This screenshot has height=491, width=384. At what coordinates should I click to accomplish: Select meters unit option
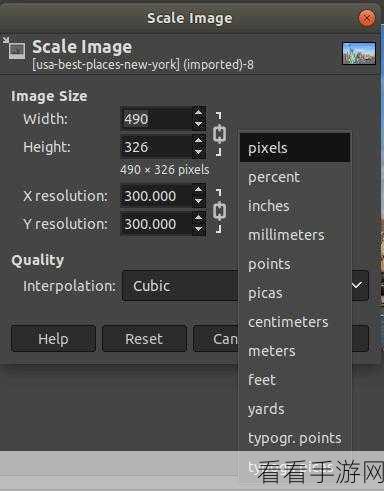295,351
